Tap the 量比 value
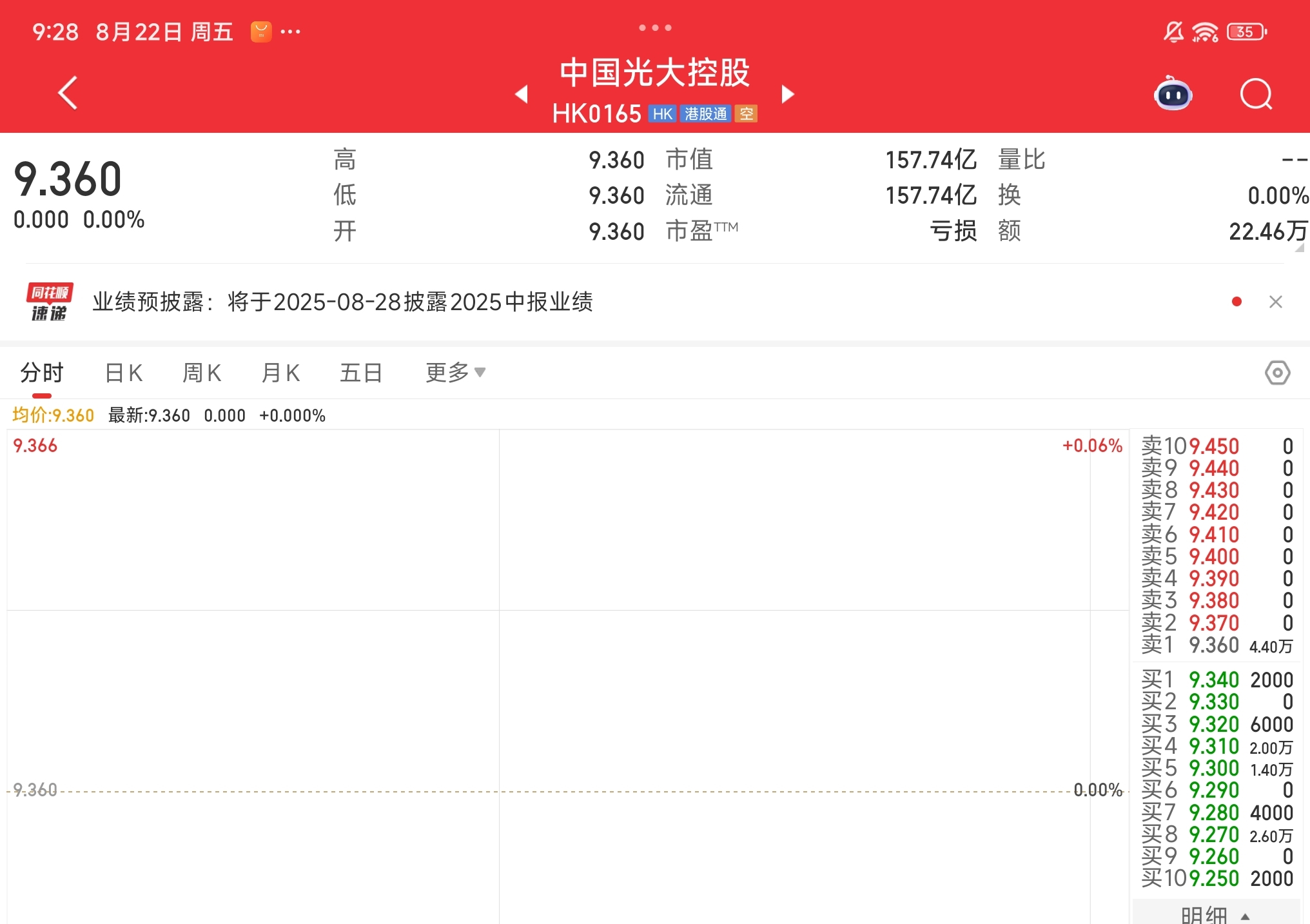Screen dimensions: 1310x924 click(x=1294, y=159)
